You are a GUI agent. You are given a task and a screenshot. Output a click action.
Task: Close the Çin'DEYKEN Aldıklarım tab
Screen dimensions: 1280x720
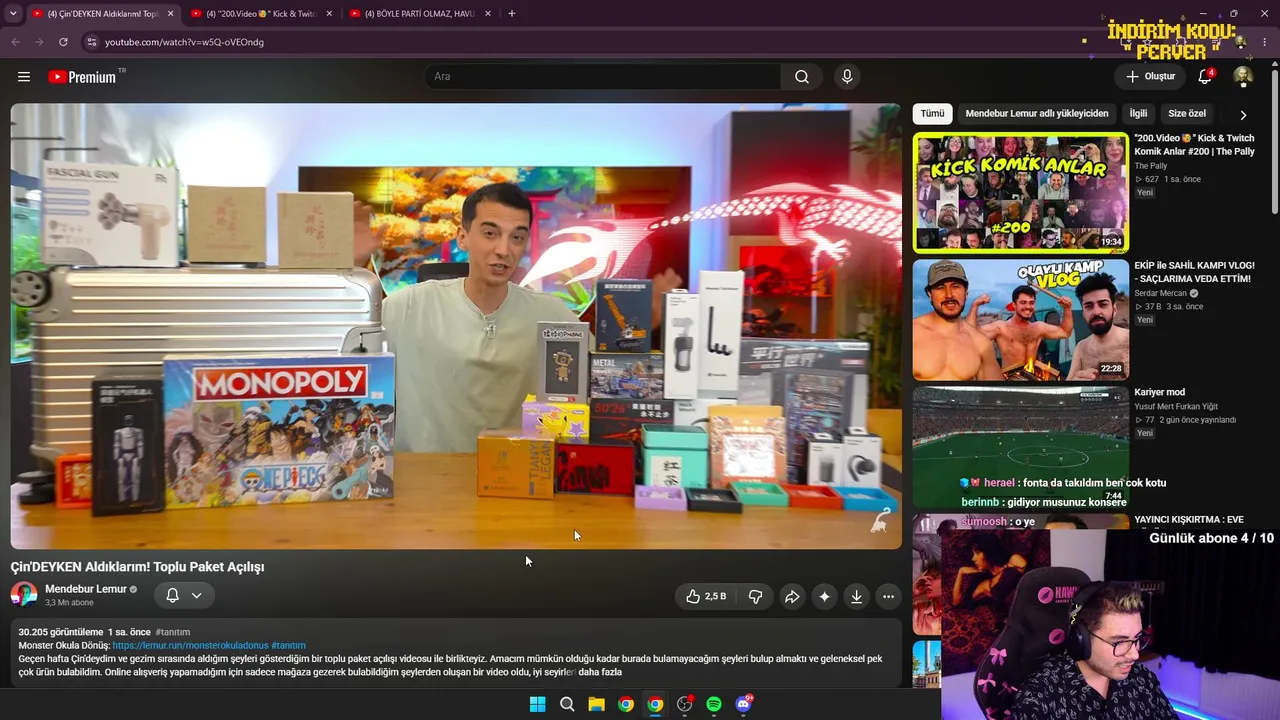[x=170, y=14]
